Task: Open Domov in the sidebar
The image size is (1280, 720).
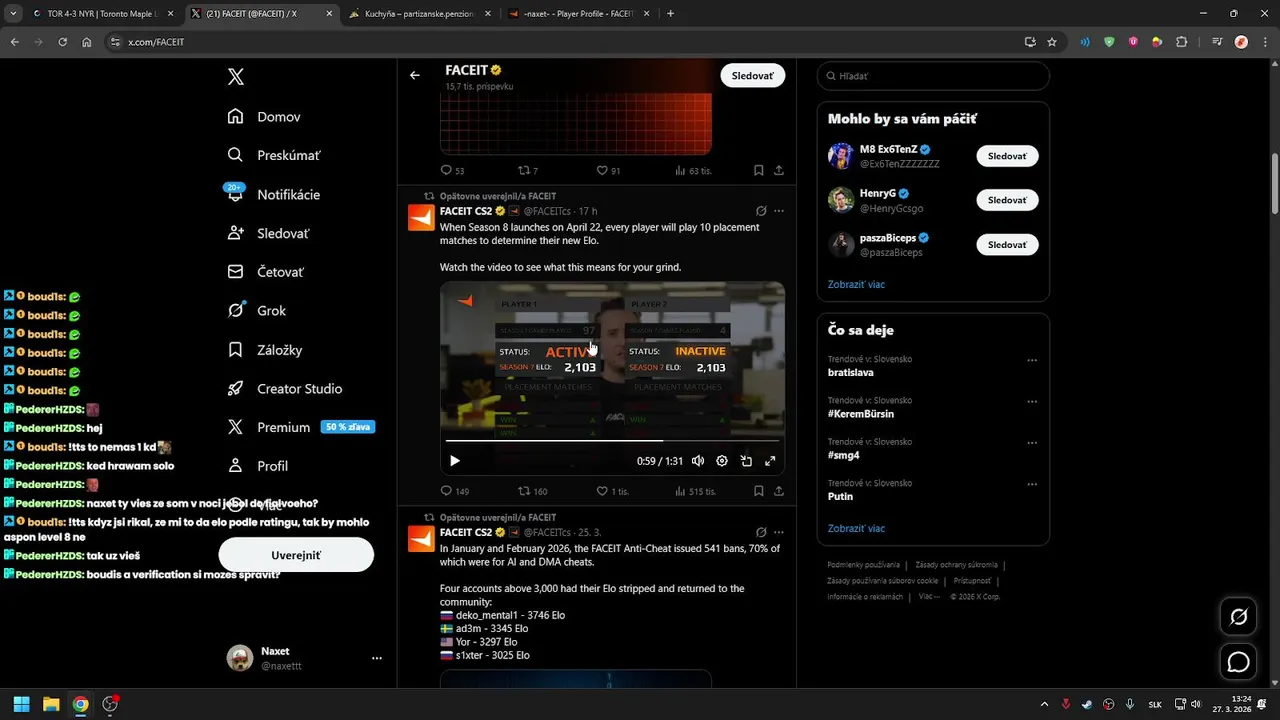Action: 265,117
